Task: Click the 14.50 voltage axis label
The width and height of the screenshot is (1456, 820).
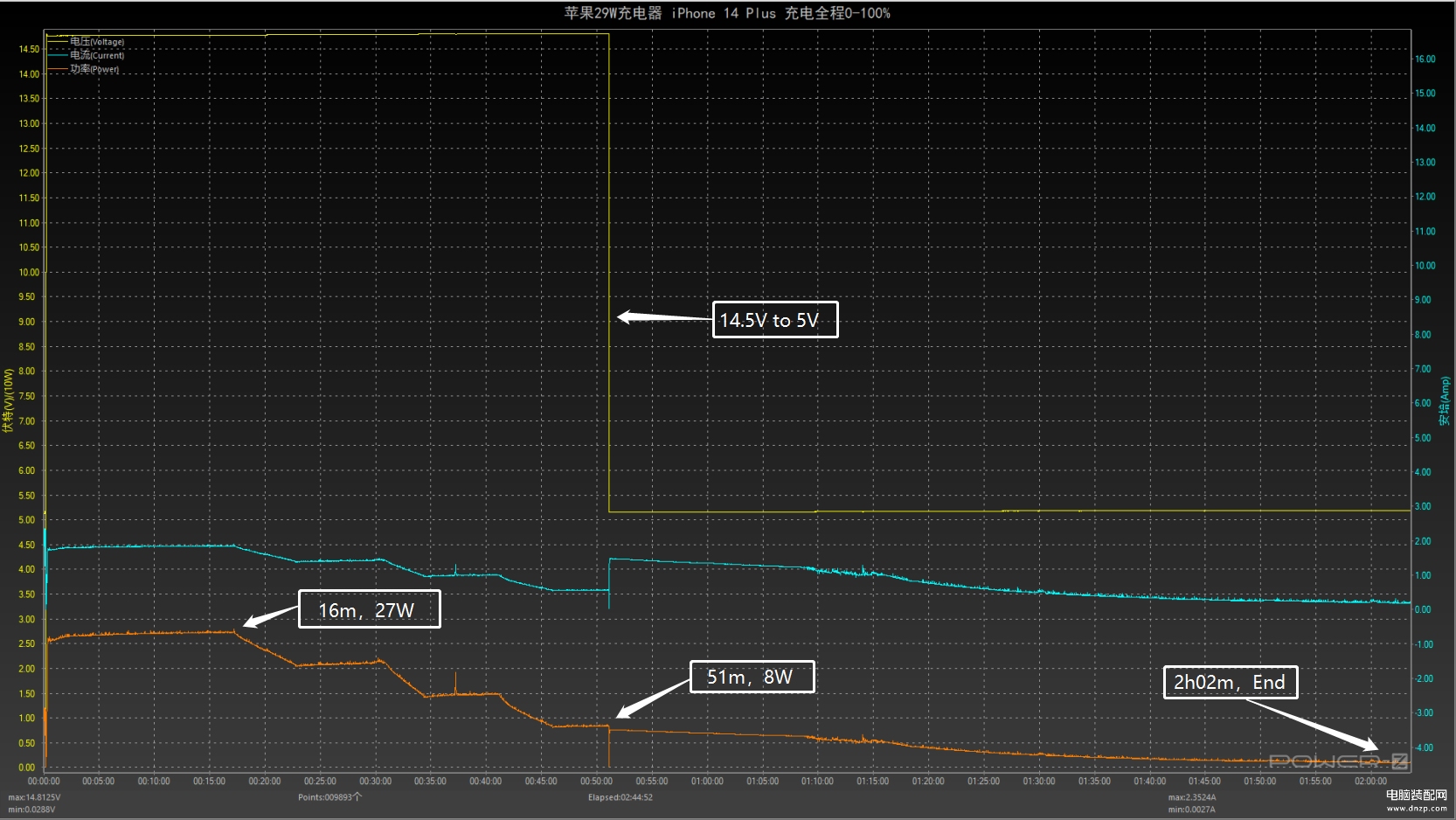Action: coord(29,49)
